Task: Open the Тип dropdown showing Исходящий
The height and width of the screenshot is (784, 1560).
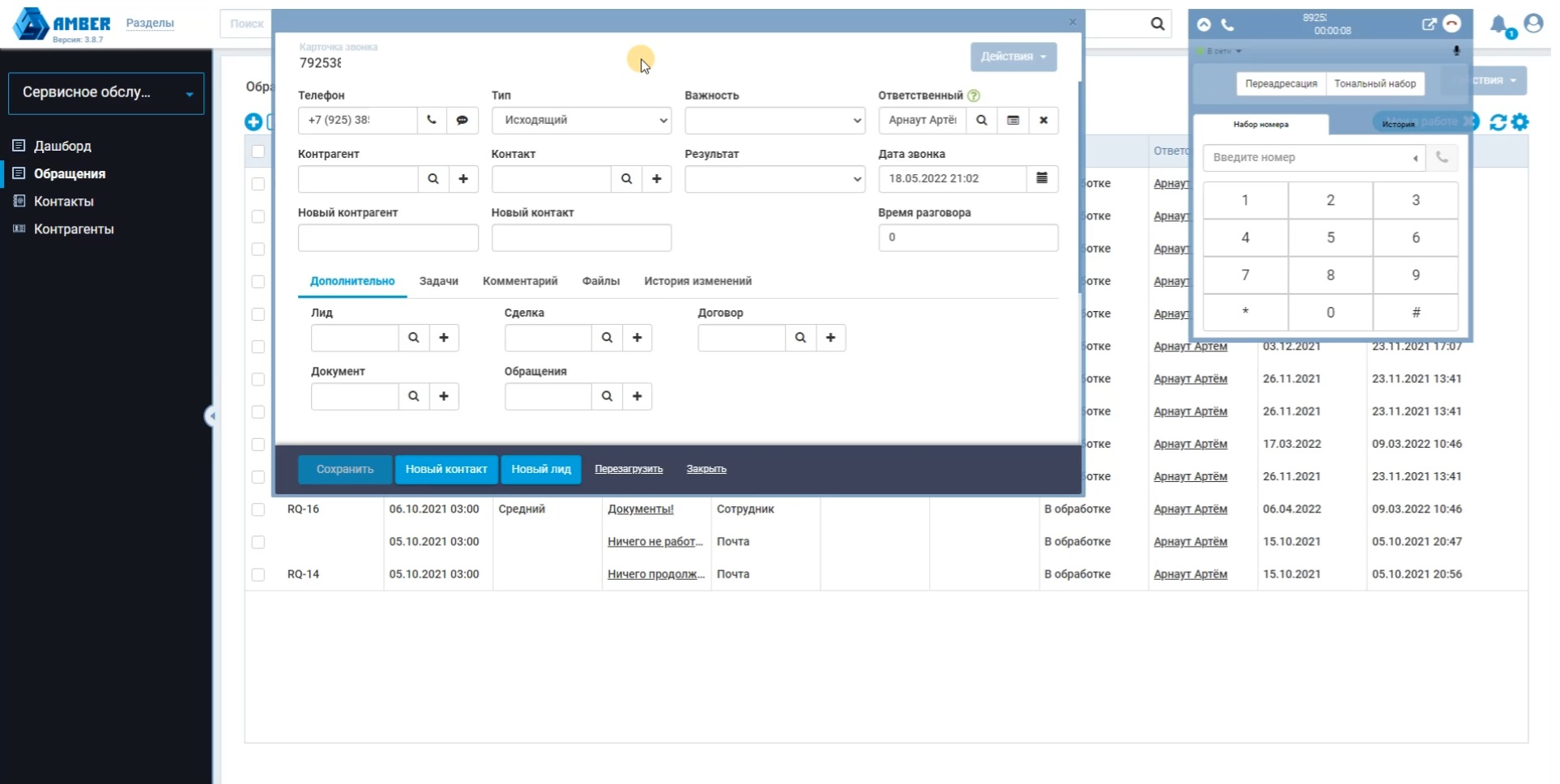Action: click(x=581, y=121)
